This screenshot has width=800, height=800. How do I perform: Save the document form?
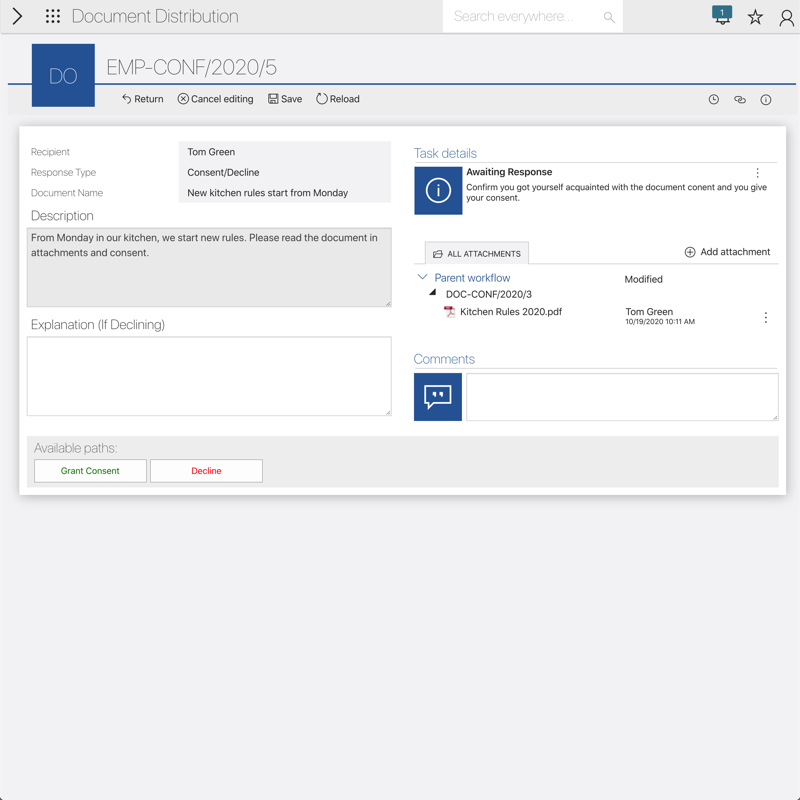(285, 99)
